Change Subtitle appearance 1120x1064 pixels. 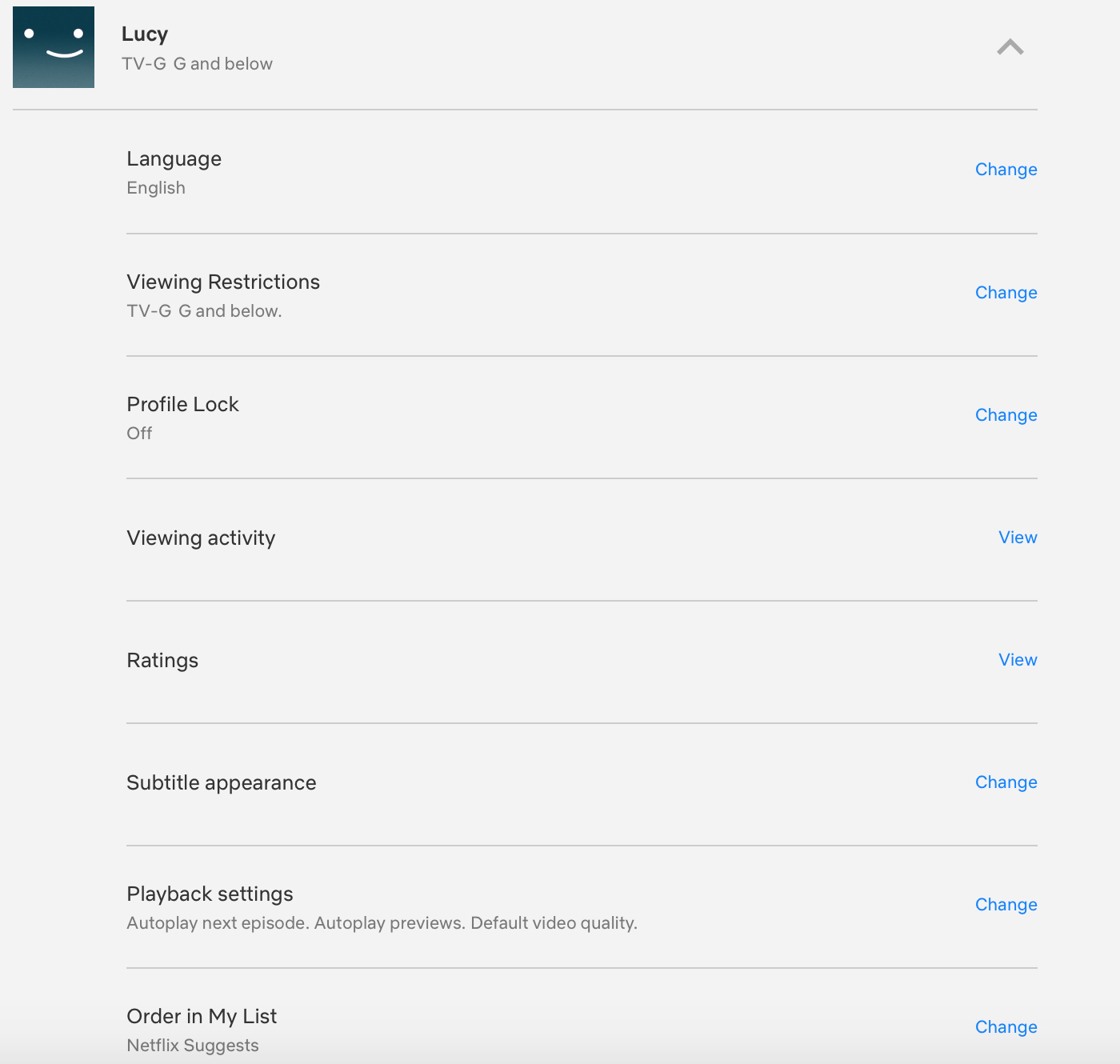tap(1006, 782)
